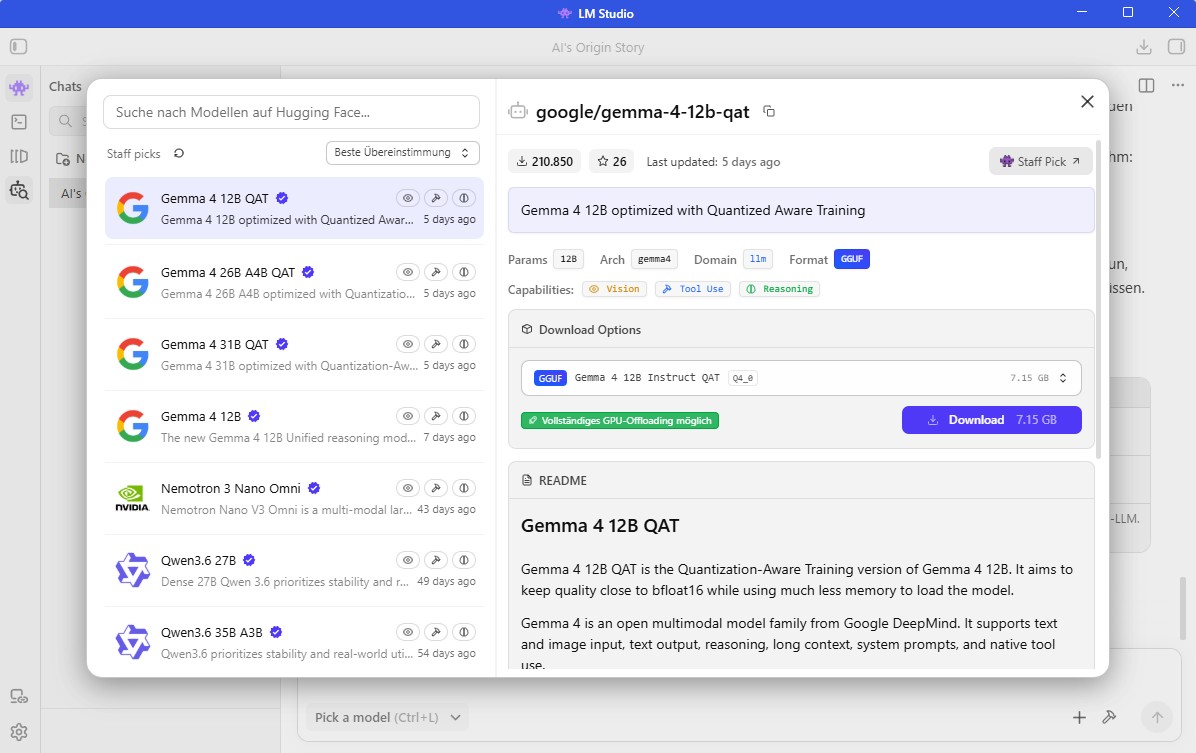Select the Qwen3.6 35B A3B model

click(294, 642)
